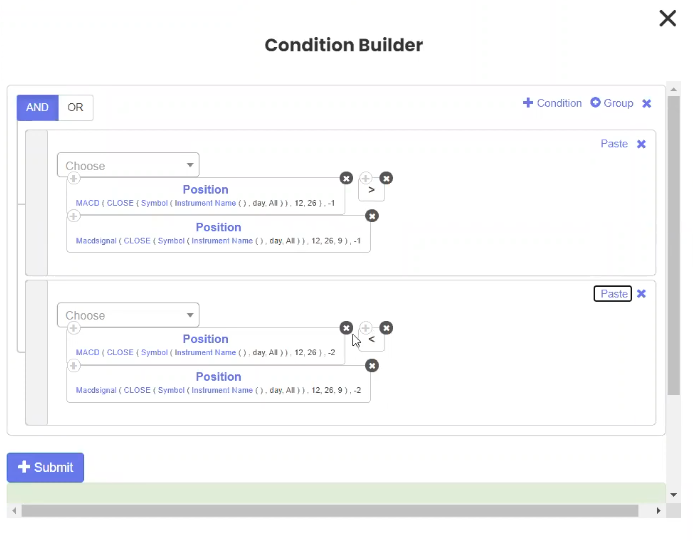Click Paste in the first condition

click(x=614, y=144)
